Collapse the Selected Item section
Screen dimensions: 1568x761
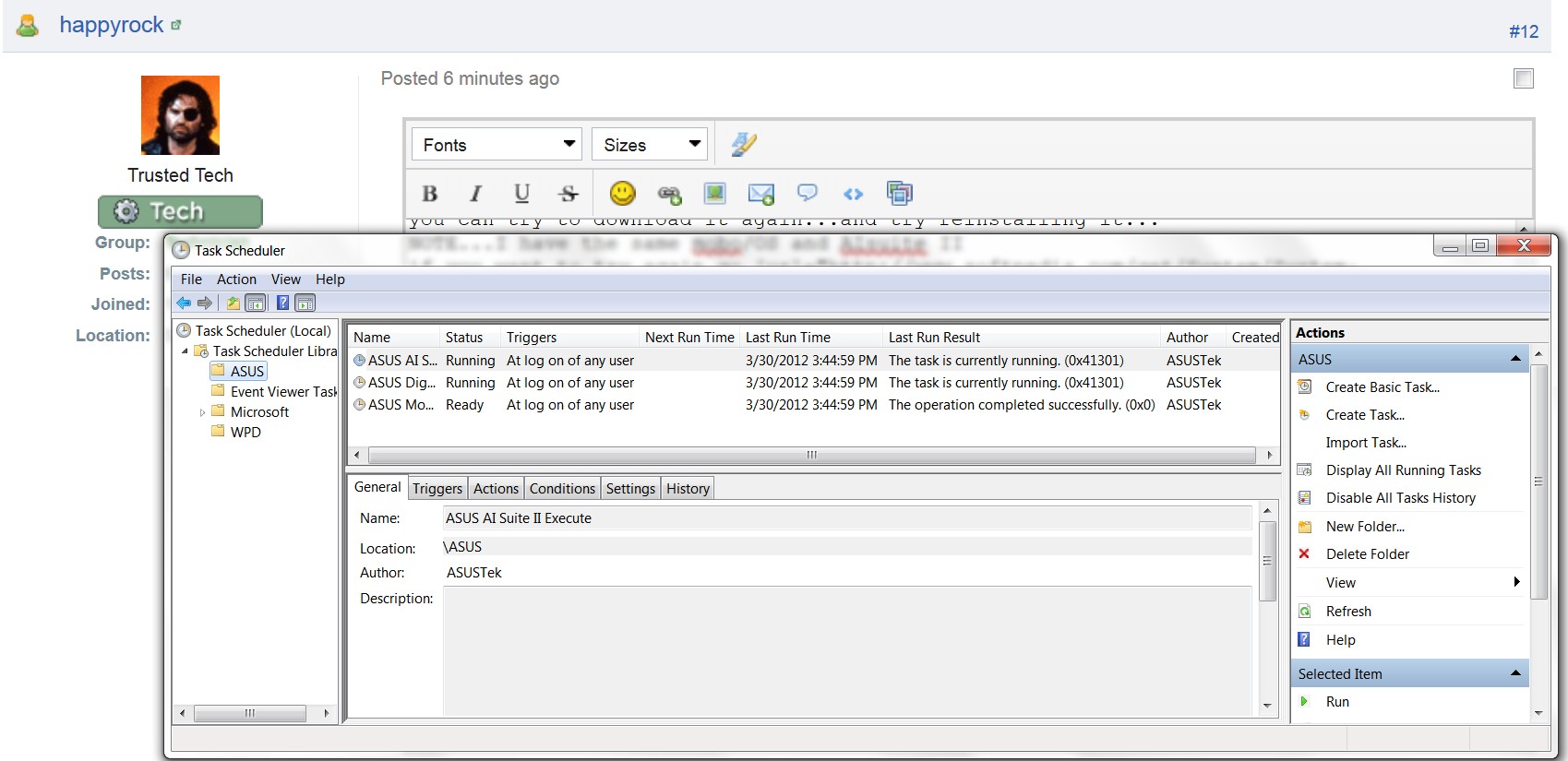pyautogui.click(x=1515, y=673)
